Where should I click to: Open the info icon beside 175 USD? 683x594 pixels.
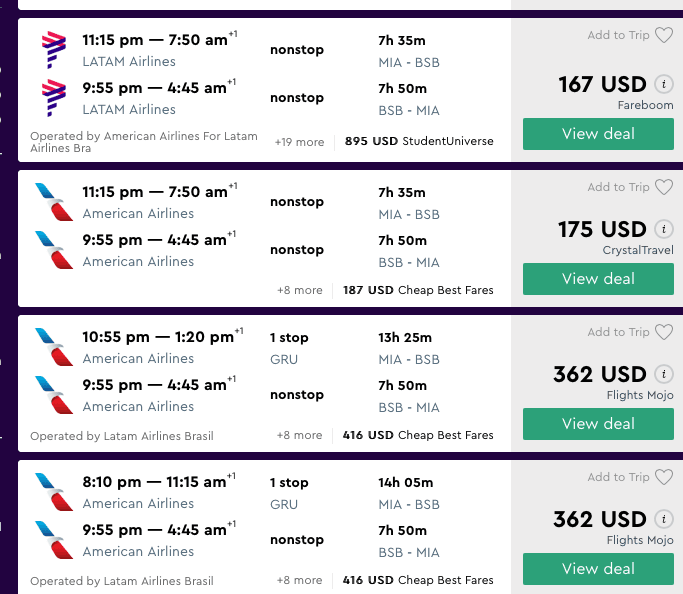pos(663,229)
